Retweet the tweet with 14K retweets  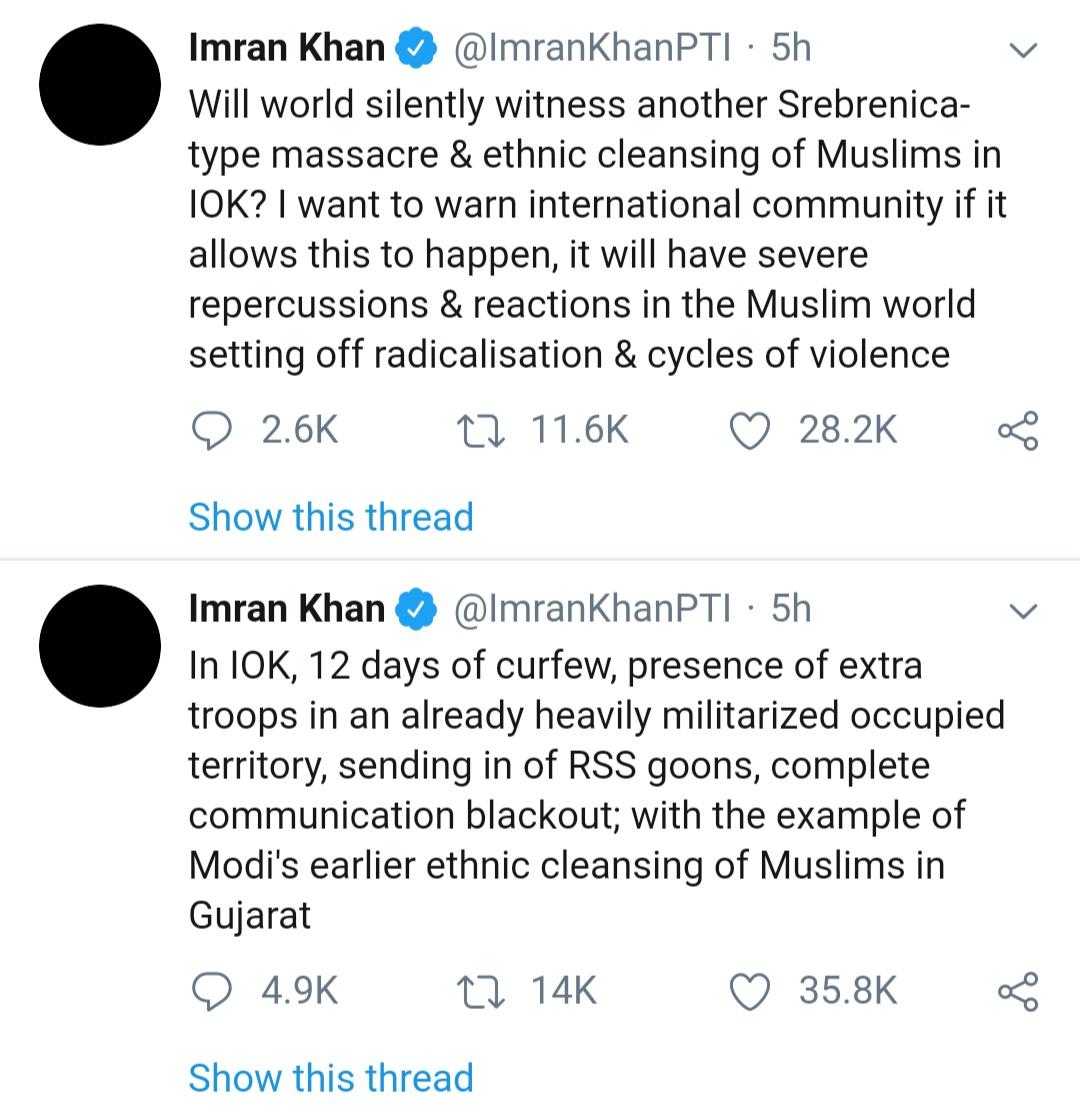point(481,992)
